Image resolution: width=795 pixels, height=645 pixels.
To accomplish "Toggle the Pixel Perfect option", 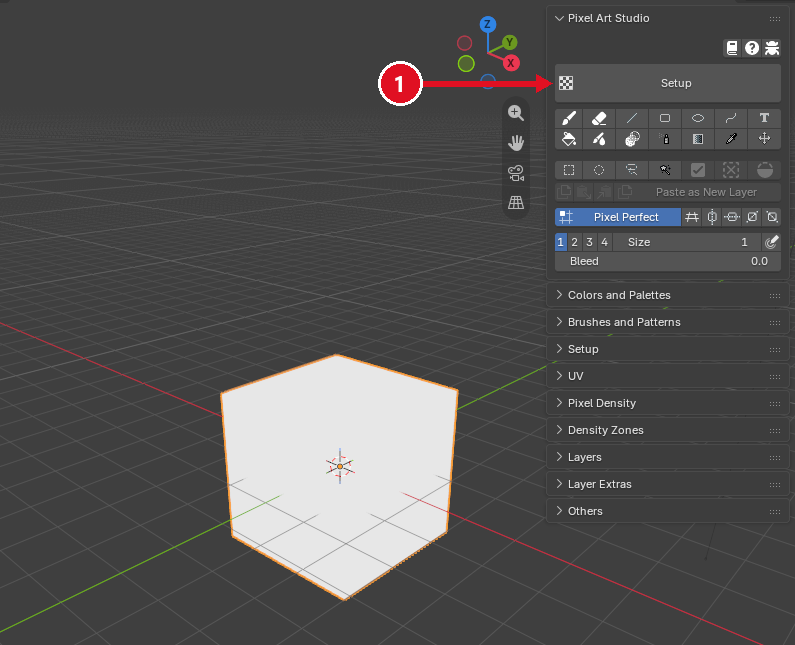I will click(618, 217).
